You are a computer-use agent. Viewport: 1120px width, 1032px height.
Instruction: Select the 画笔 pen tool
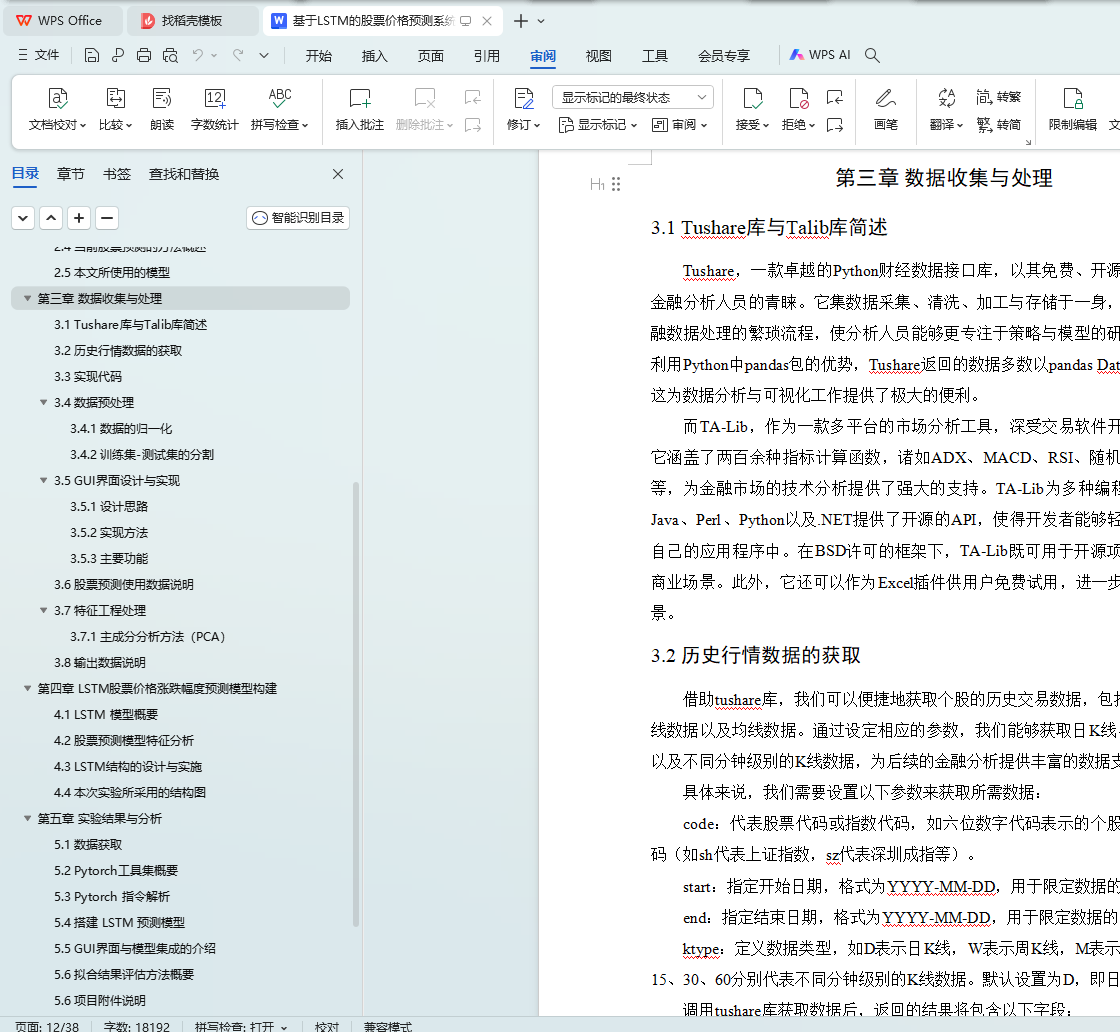pyautogui.click(x=886, y=109)
